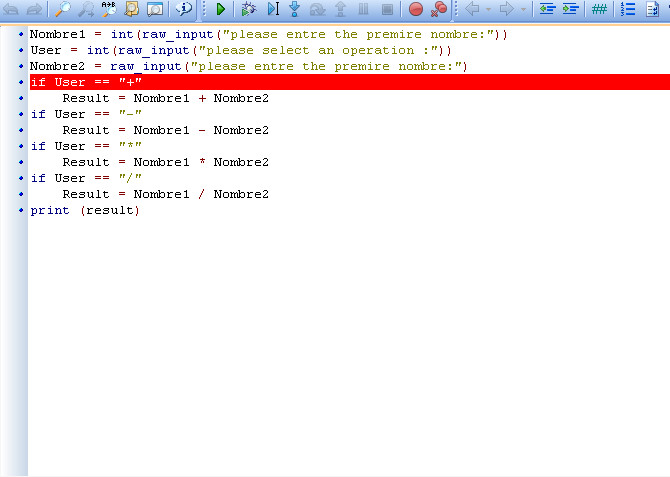Screen dimensions: 670x477
Task: Click Run to Cursor icon
Action: 273,9
